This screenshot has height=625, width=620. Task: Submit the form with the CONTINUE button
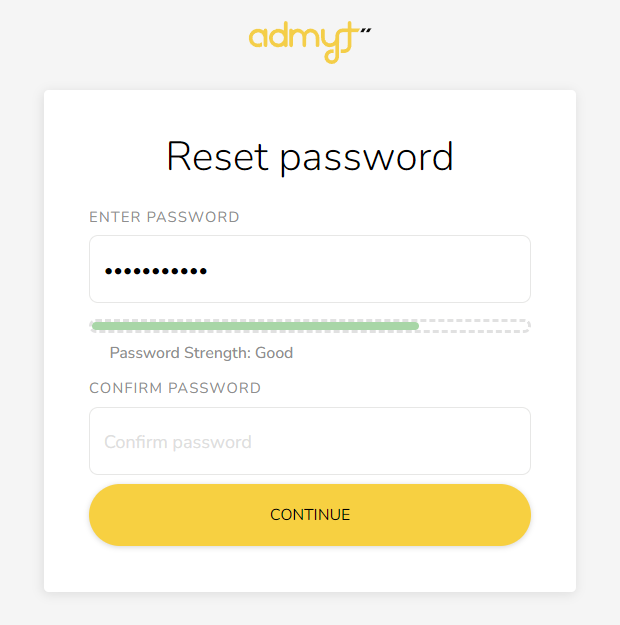pyautogui.click(x=310, y=515)
